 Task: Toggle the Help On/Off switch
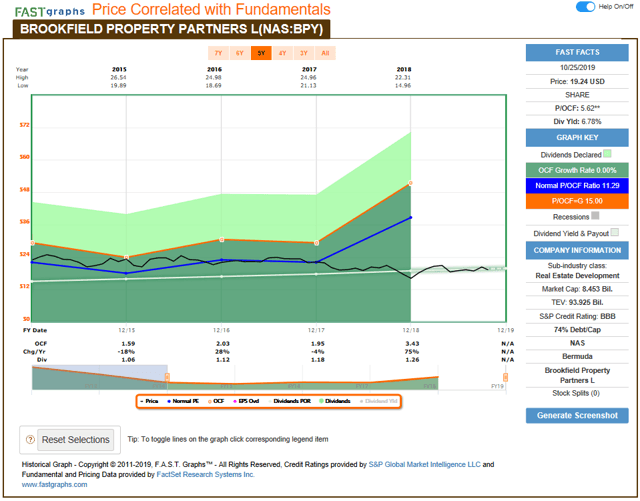click(585, 7)
